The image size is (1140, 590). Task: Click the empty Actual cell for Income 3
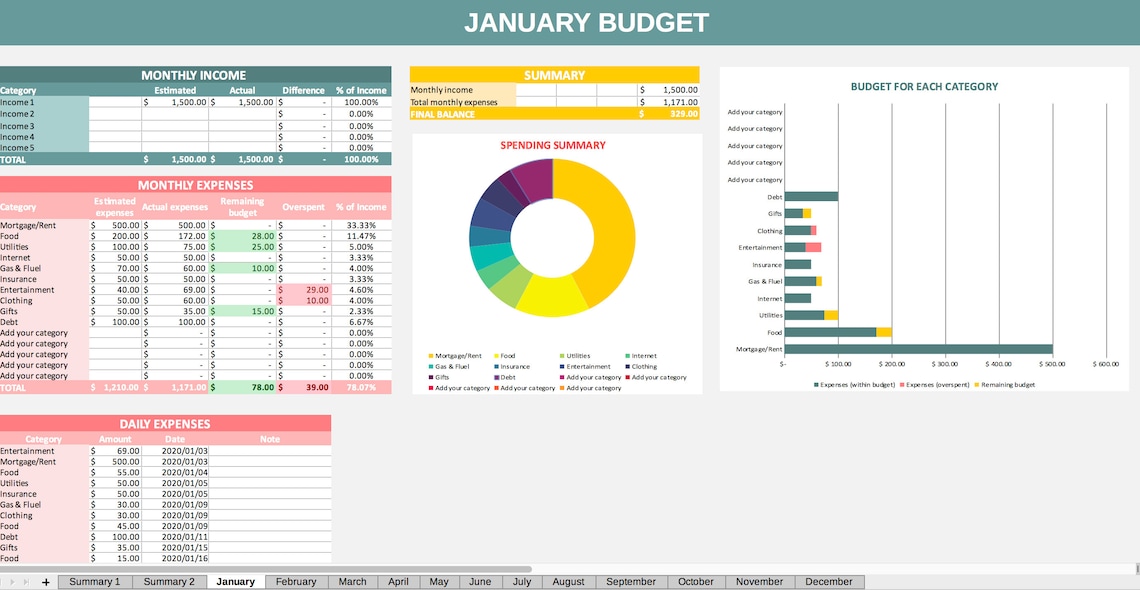[x=242, y=126]
